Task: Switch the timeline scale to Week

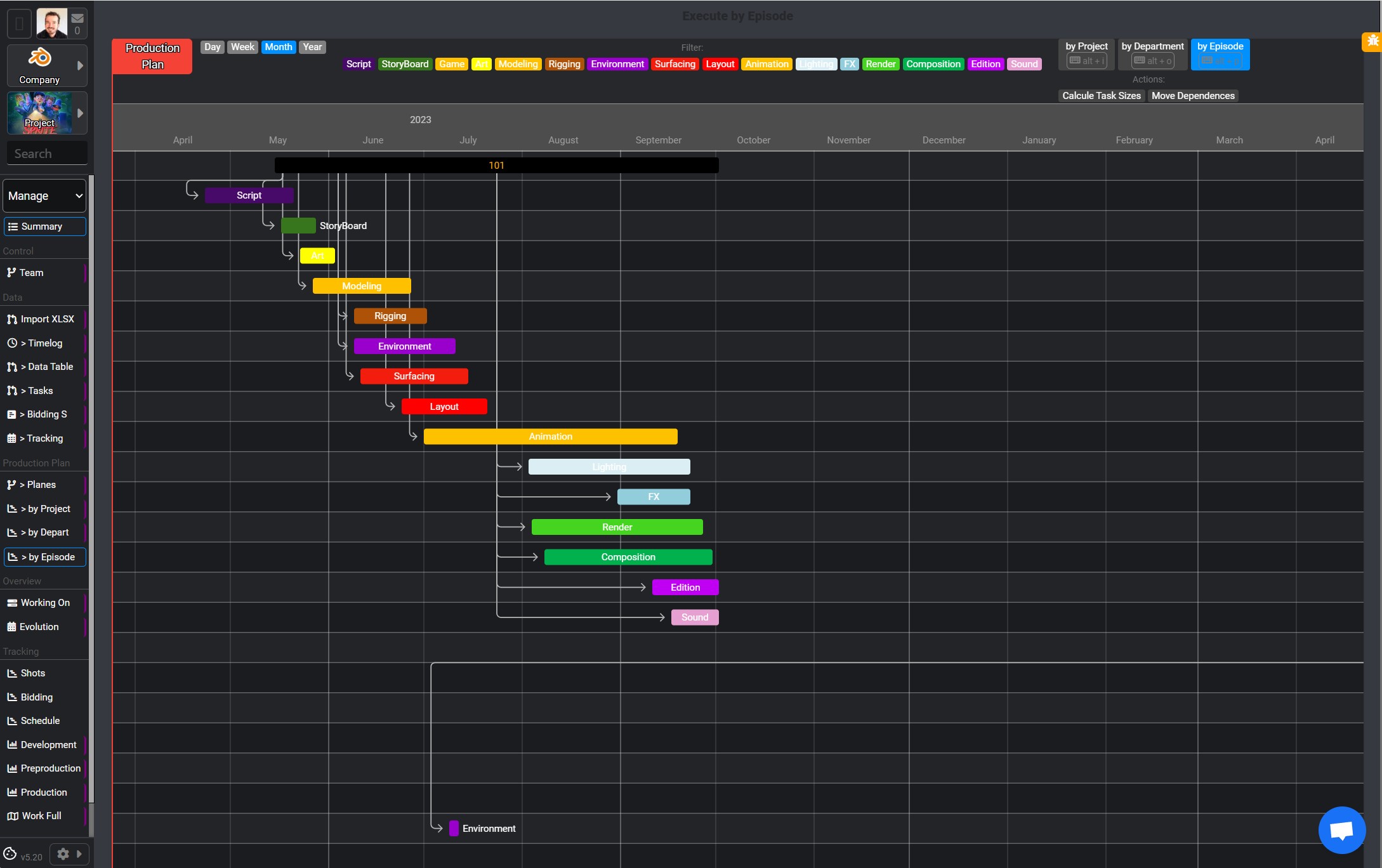Action: 242,47
